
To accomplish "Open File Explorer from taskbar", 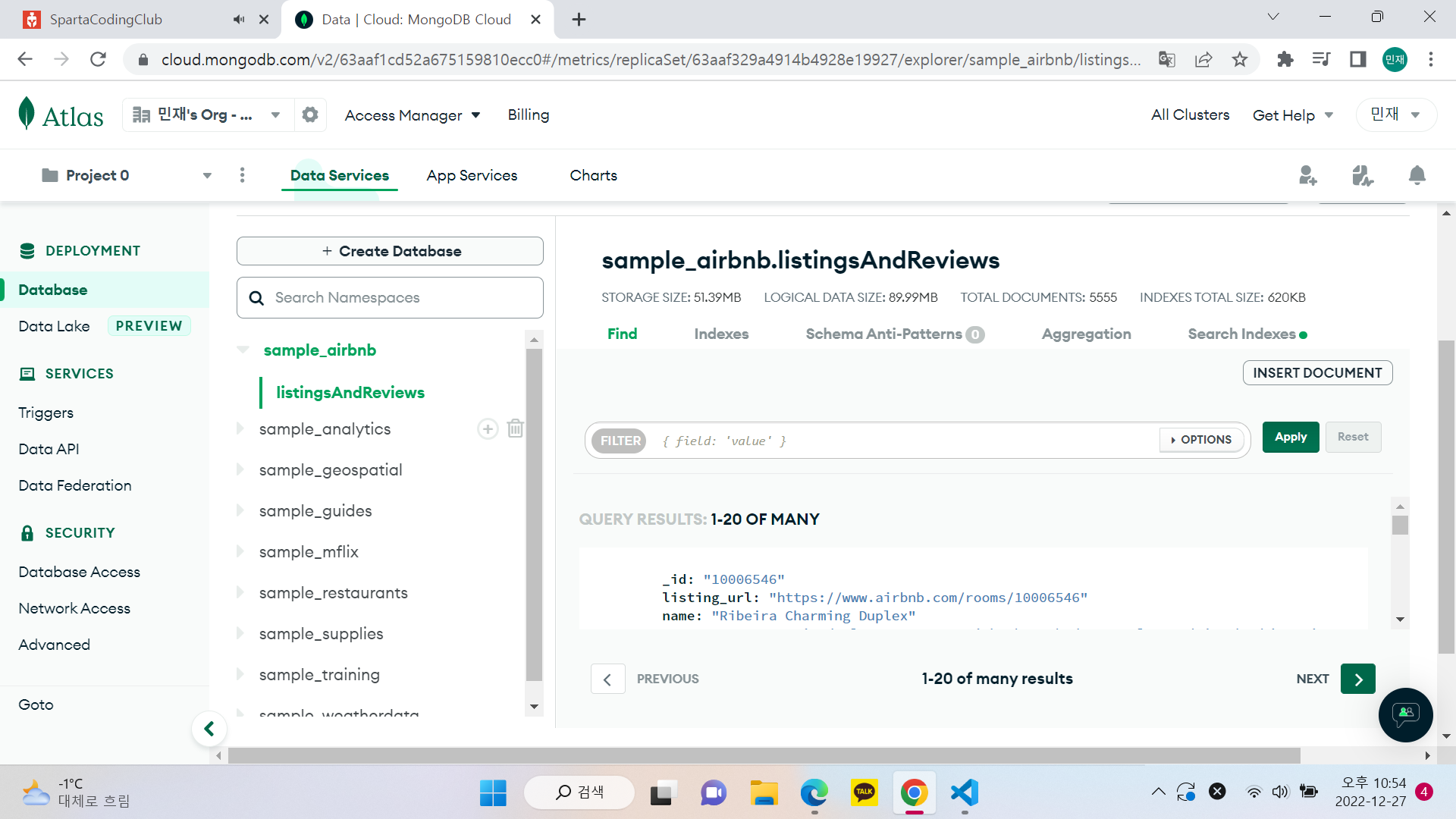I will [764, 793].
